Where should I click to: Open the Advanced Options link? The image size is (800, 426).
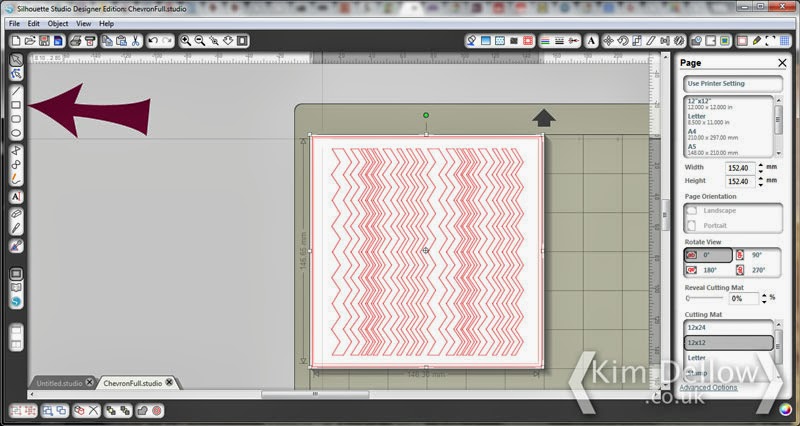coord(708,388)
